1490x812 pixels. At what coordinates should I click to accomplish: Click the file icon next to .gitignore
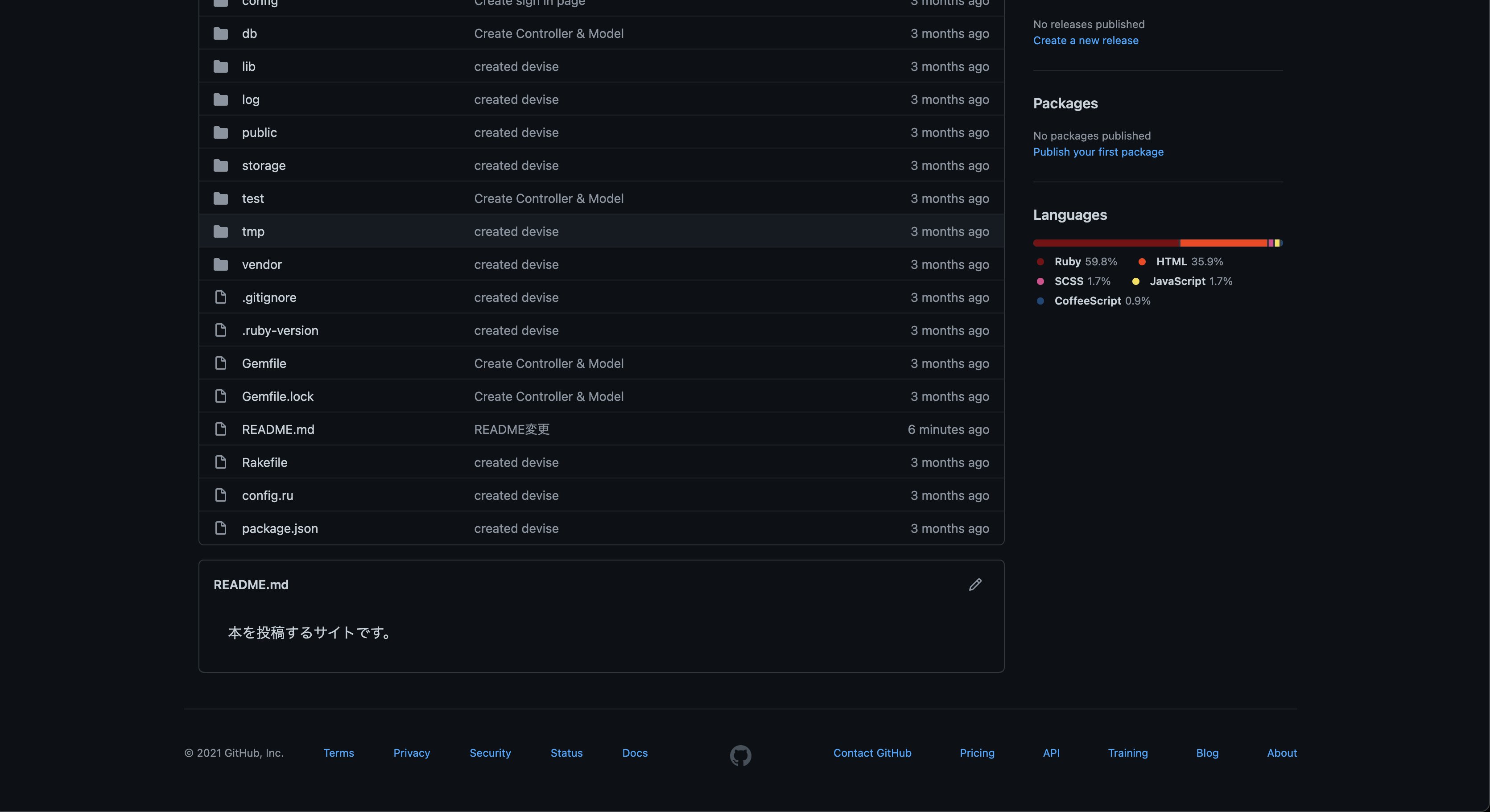[220, 297]
